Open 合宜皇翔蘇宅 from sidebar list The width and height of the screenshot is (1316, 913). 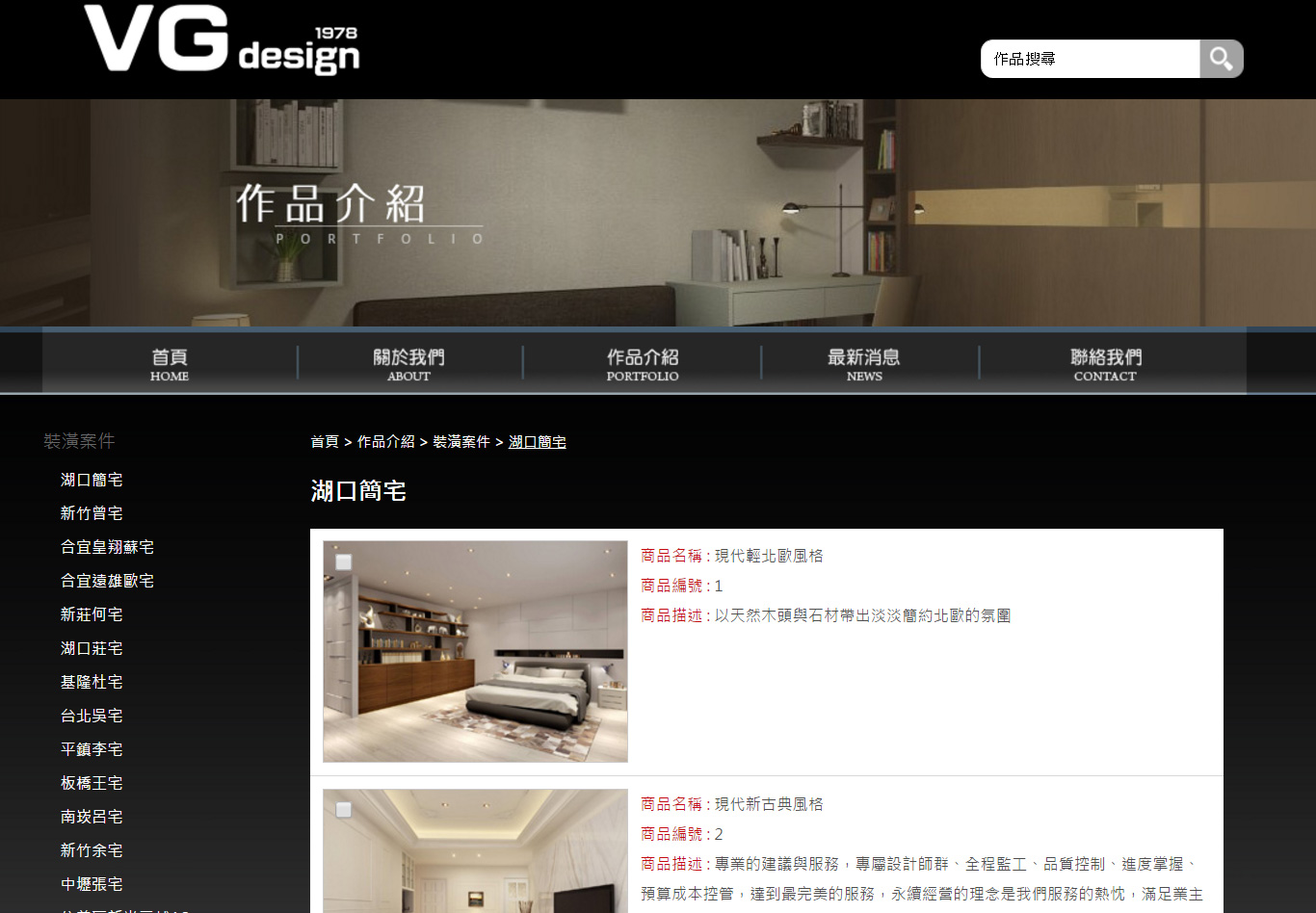[107, 547]
